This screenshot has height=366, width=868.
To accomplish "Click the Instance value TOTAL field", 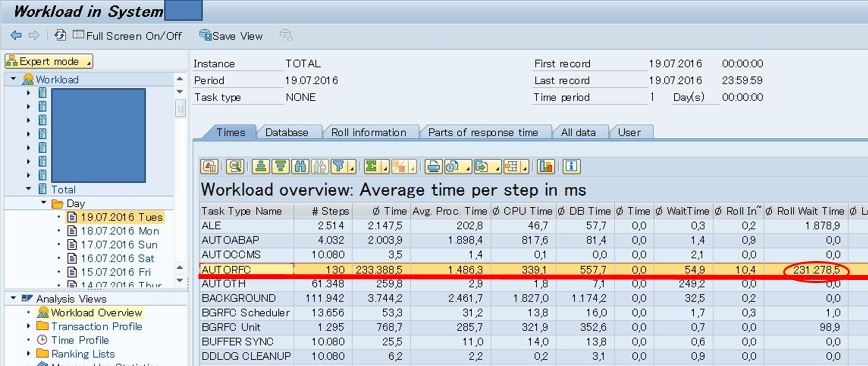I will (303, 64).
